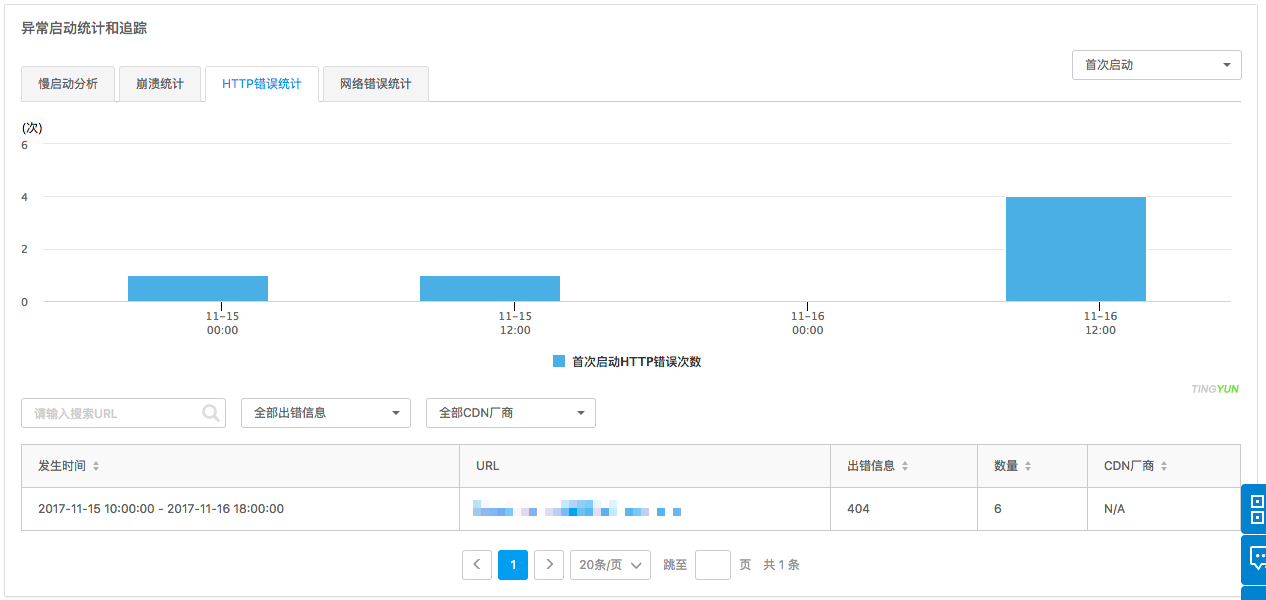Expand the 全部出错信息 filter dropdown
Viewport: 1266px width, 600px height.
point(325,413)
